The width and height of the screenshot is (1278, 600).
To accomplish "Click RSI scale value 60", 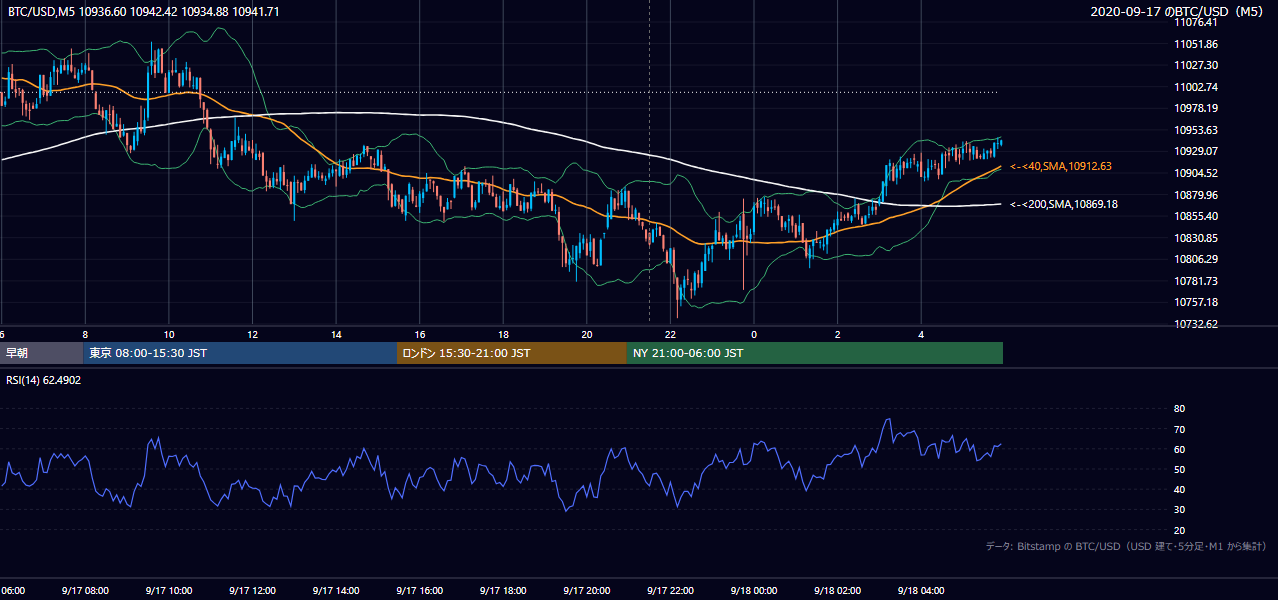I will [x=1180, y=449].
